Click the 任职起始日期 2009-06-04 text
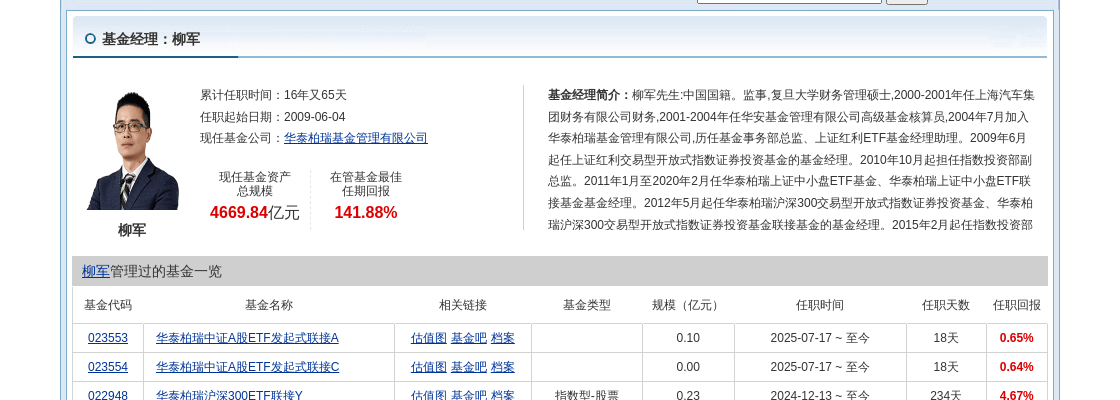Image resolution: width=1120 pixels, height=400 pixels. click(x=273, y=116)
